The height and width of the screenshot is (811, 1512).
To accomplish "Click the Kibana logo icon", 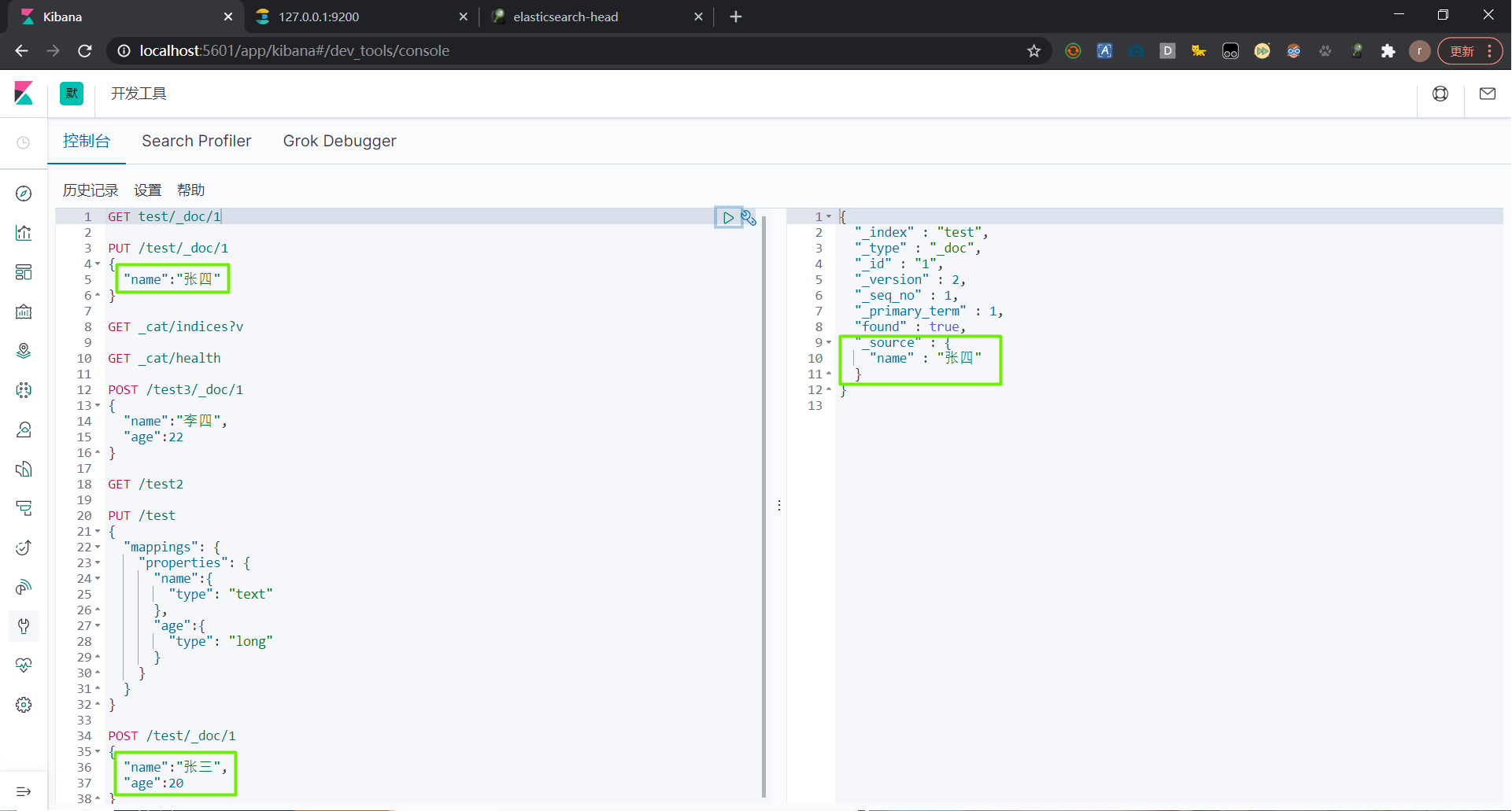I will (x=24, y=94).
